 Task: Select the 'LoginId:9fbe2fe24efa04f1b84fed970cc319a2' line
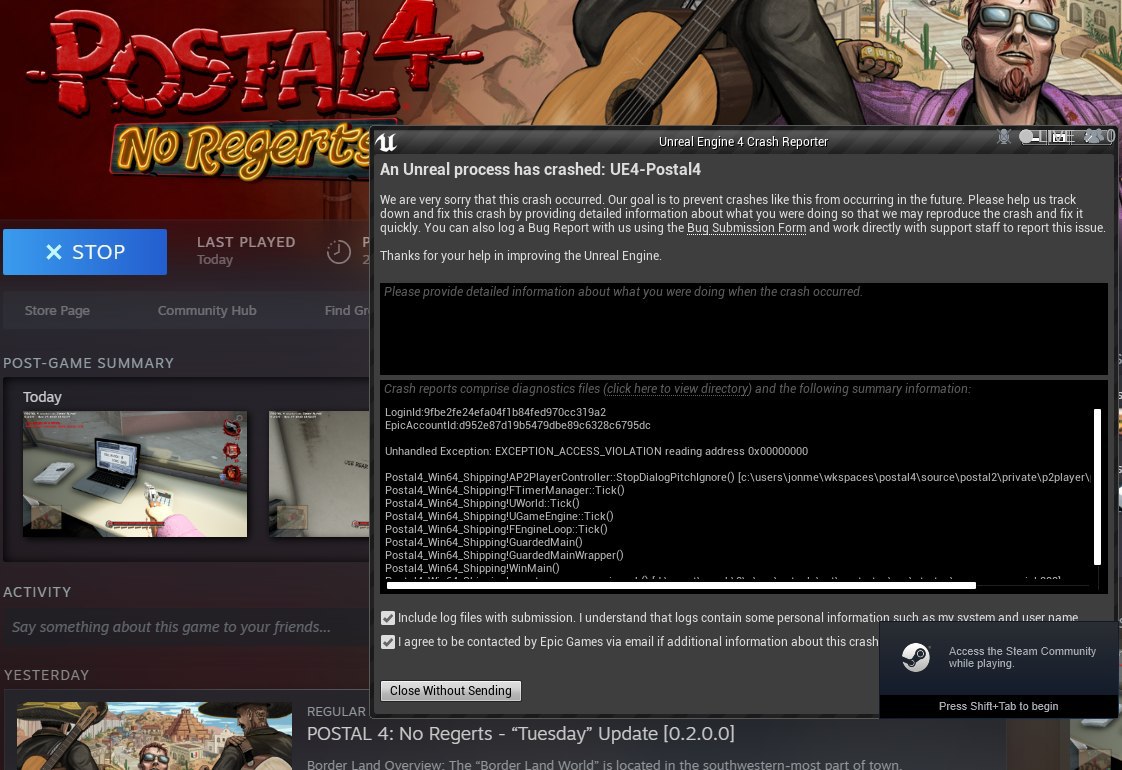click(495, 412)
